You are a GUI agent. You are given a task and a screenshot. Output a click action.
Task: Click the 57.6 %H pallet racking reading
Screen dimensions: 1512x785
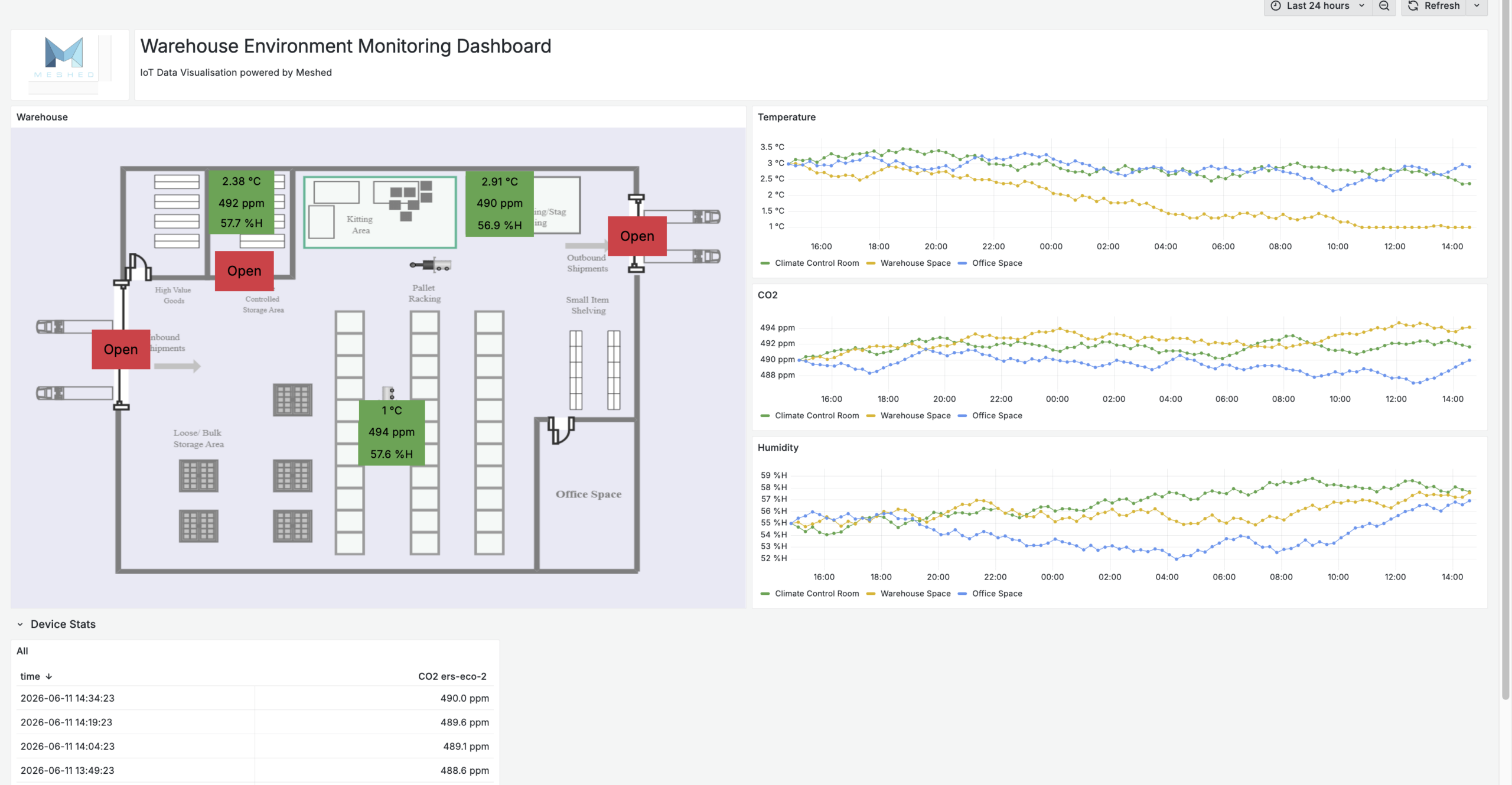click(x=391, y=454)
